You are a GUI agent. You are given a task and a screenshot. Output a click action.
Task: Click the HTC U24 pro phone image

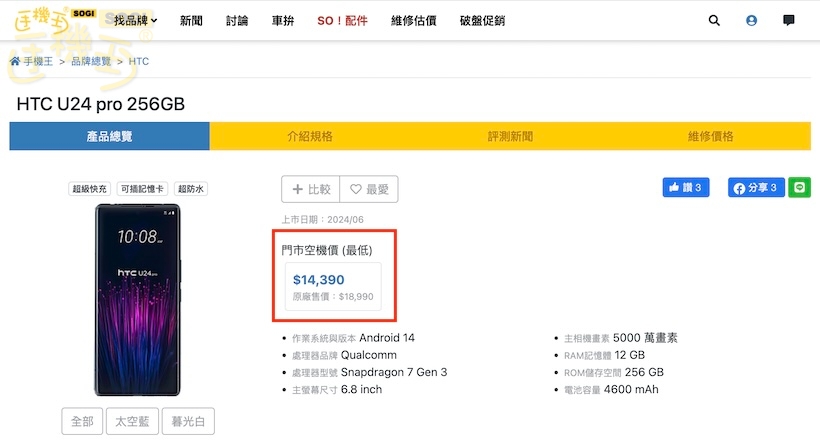139,301
